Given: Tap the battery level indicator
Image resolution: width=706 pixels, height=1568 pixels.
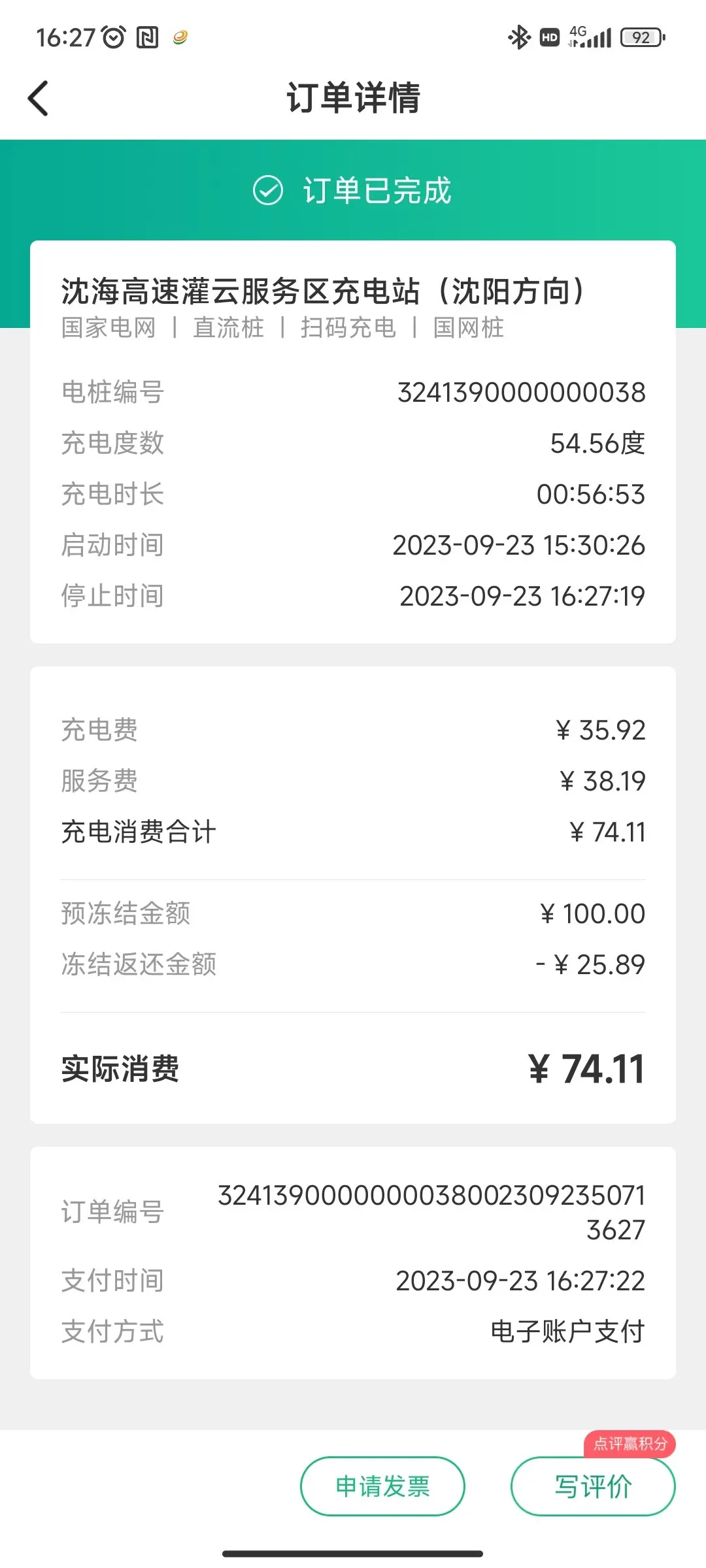Looking at the screenshot, I should point(643,37).
